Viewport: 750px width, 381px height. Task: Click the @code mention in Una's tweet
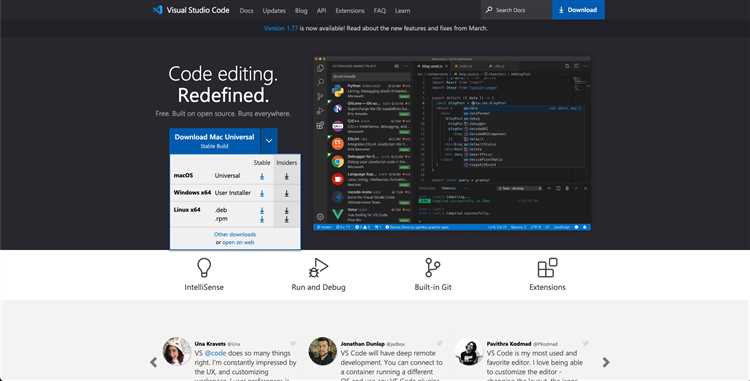tap(215, 353)
